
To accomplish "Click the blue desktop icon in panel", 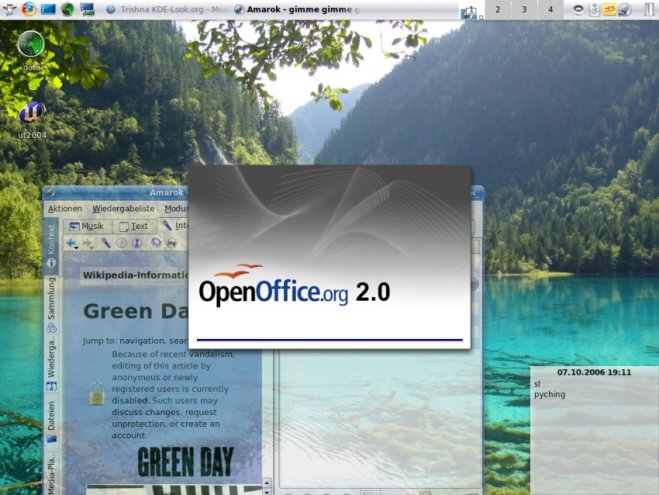I will coord(48,9).
